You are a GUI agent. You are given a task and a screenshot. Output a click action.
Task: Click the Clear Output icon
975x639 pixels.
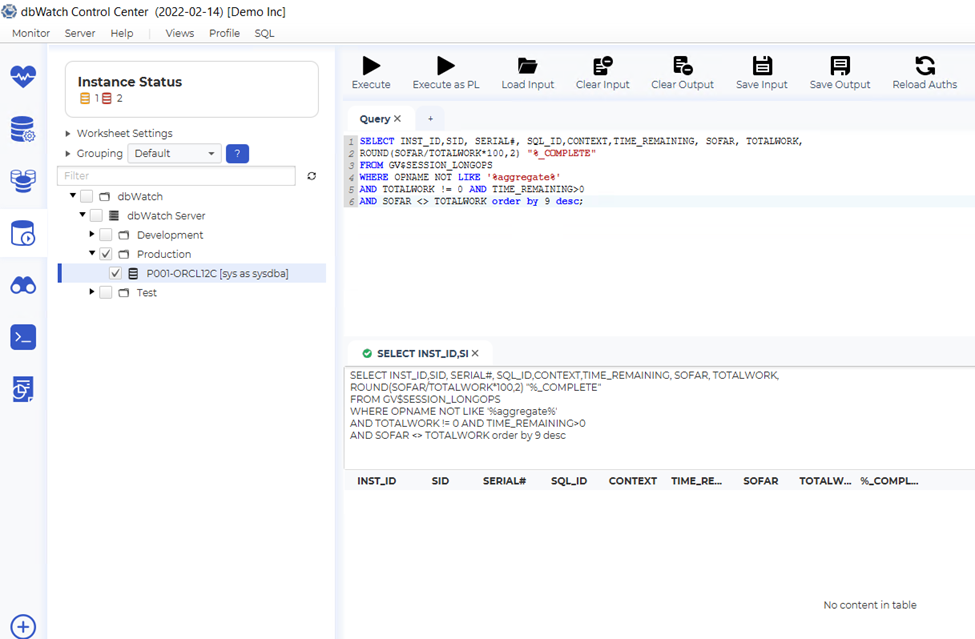point(682,65)
